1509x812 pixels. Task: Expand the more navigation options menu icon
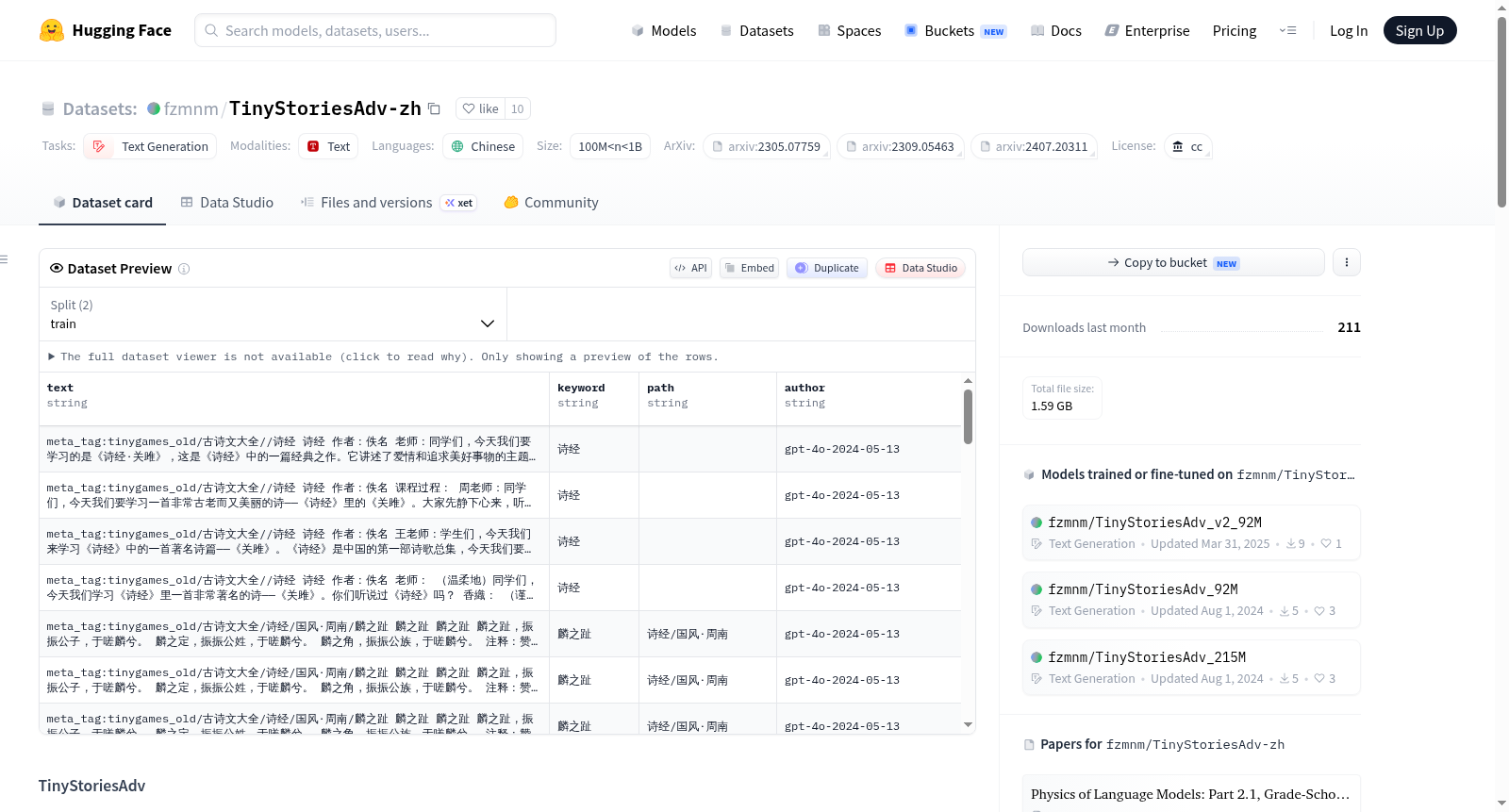(1287, 31)
